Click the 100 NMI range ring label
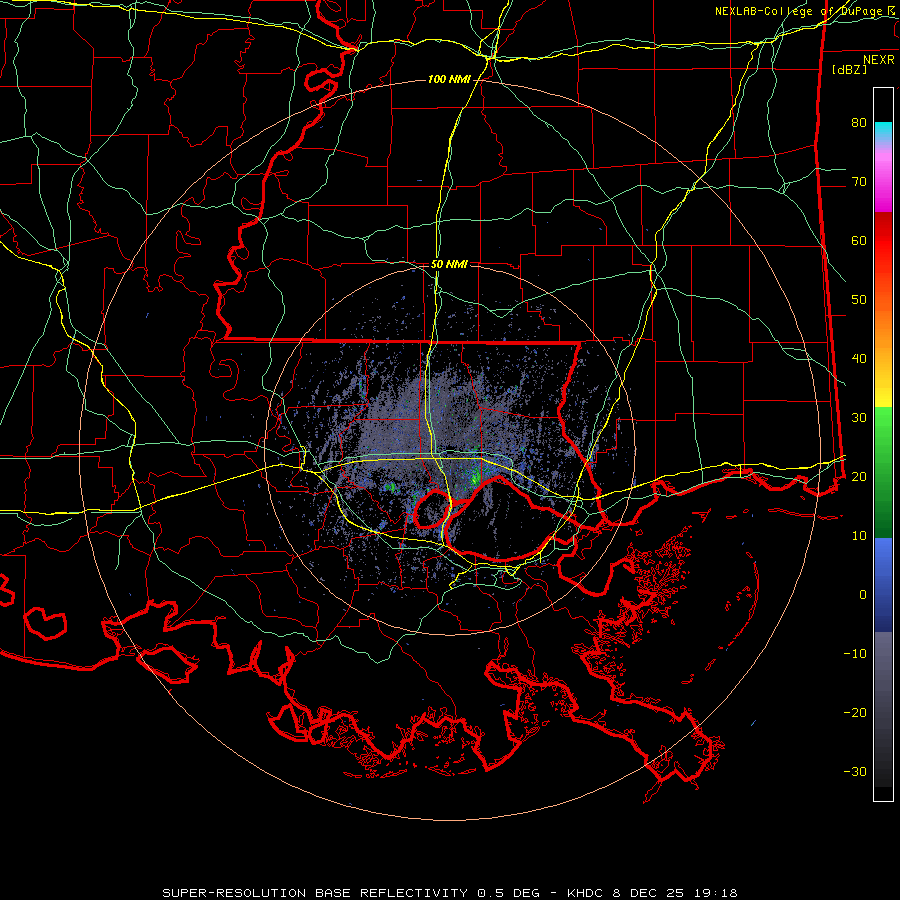This screenshot has width=900, height=900. [449, 79]
